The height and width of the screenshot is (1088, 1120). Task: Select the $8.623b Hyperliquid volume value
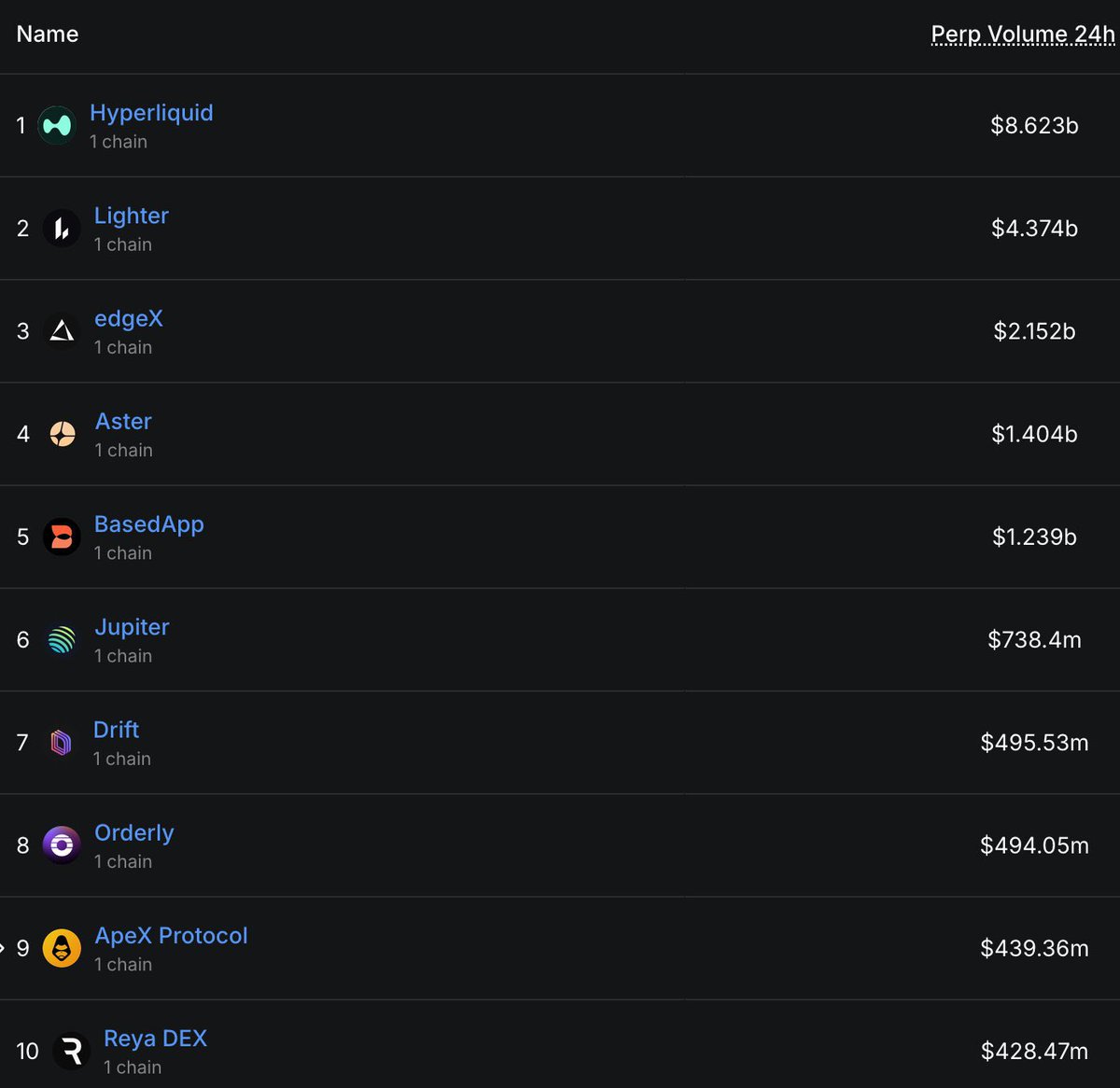pyautogui.click(x=1034, y=125)
